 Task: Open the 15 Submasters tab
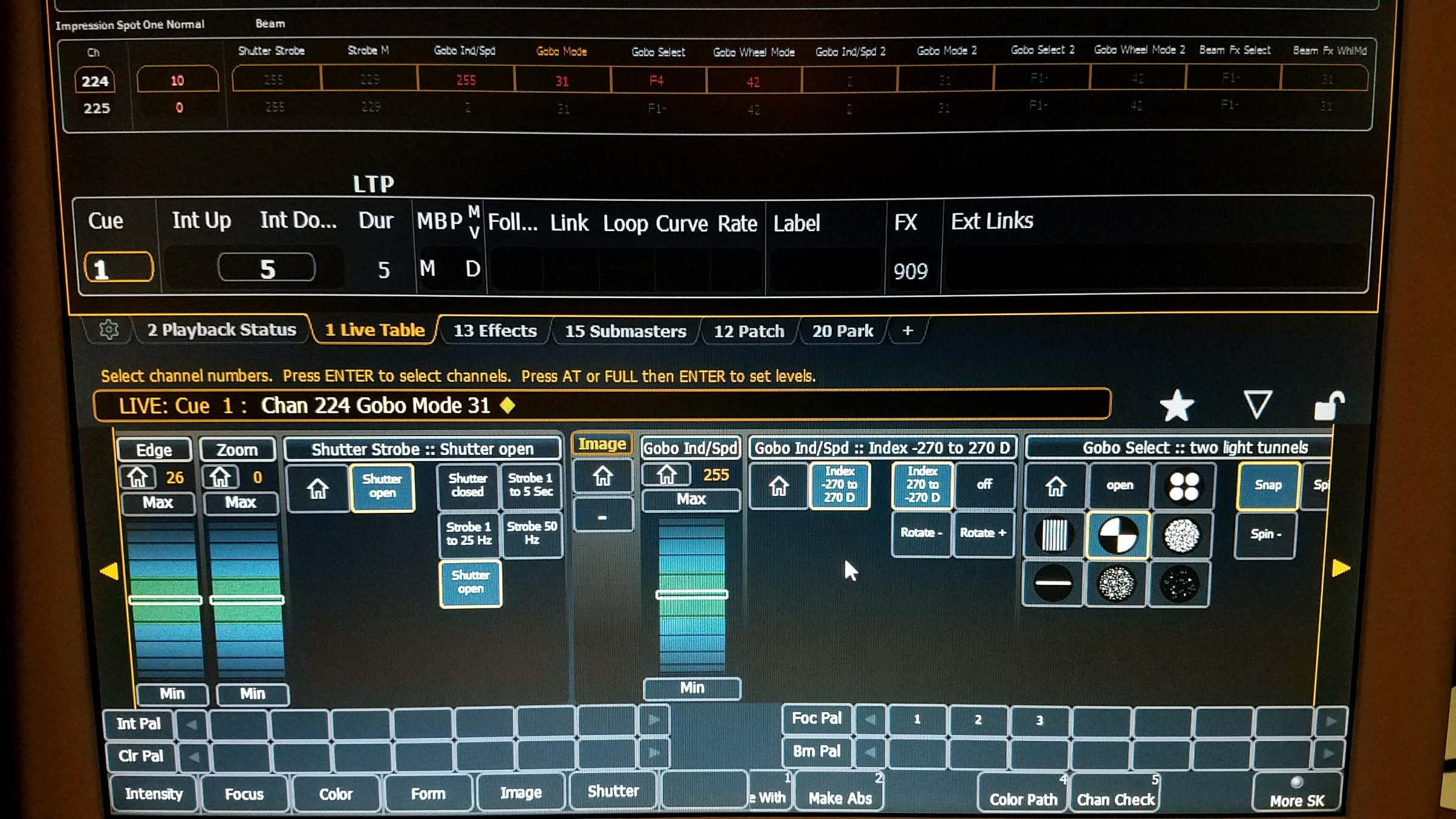click(x=625, y=331)
